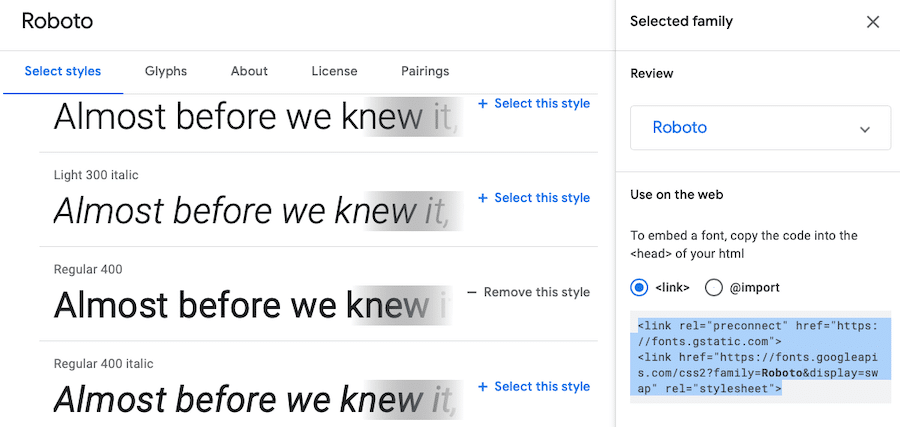This screenshot has height=427, width=900.
Task: Remove the Regular 400 style
Action: pyautogui.click(x=537, y=293)
